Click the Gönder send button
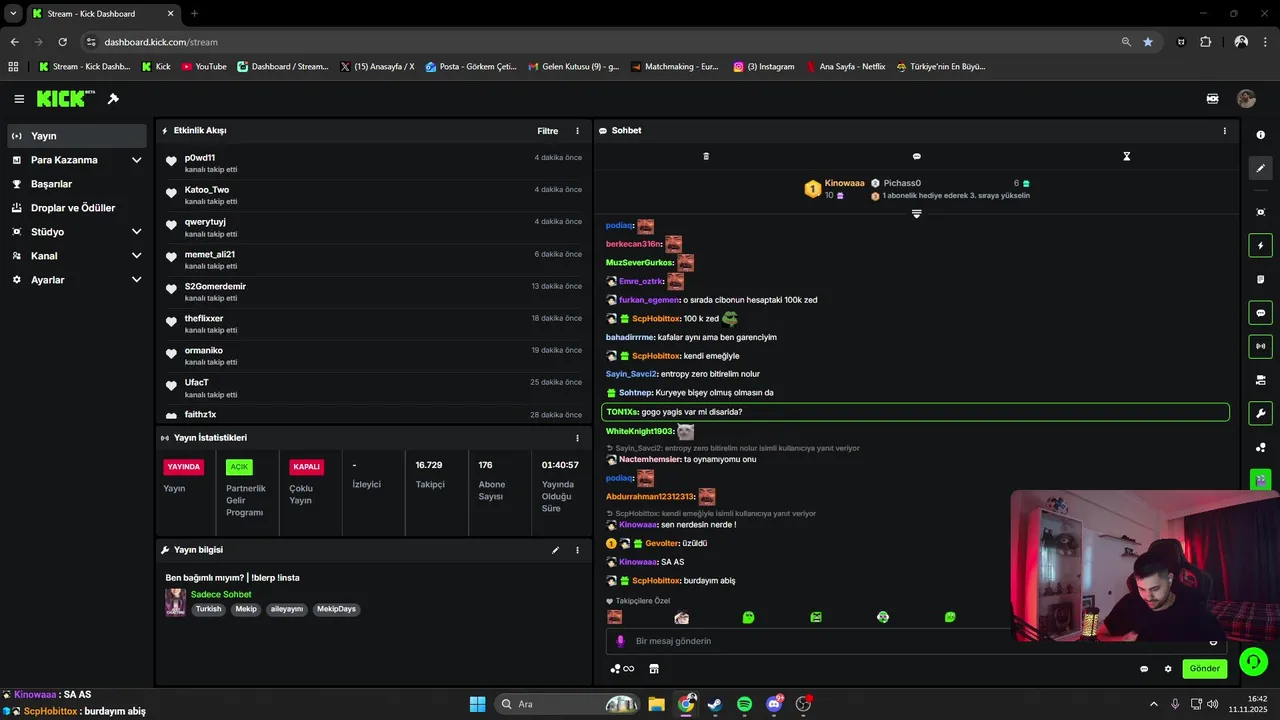Screen dimensions: 1280x720 1204,669
